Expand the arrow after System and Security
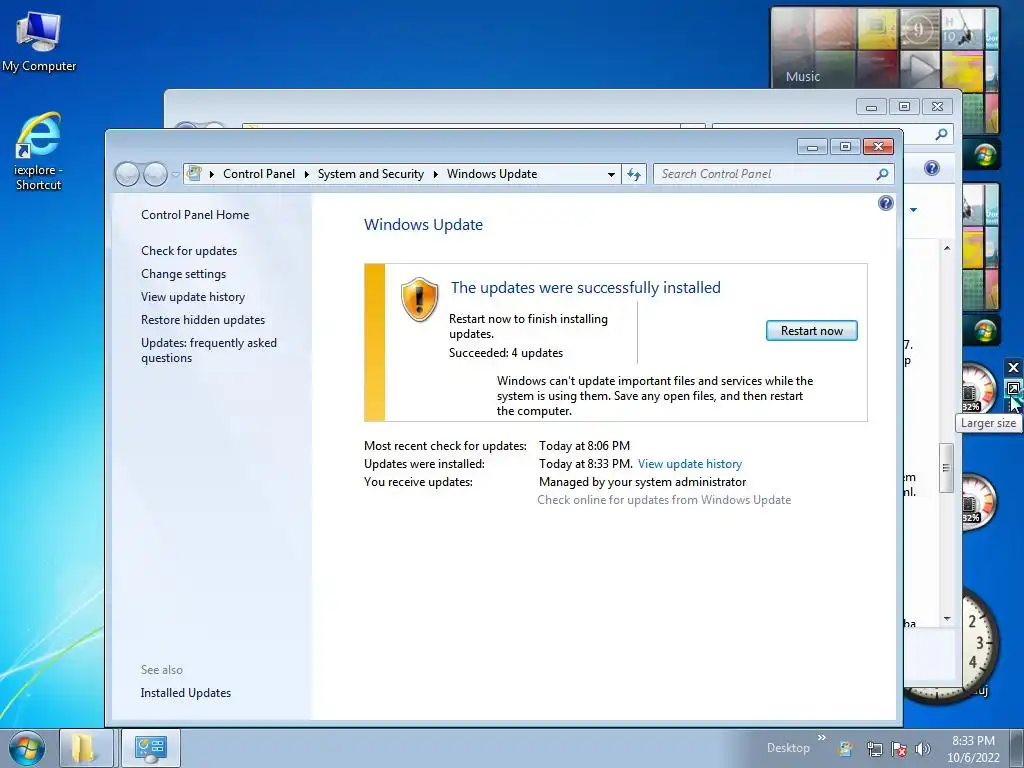1024x768 pixels. (x=436, y=174)
